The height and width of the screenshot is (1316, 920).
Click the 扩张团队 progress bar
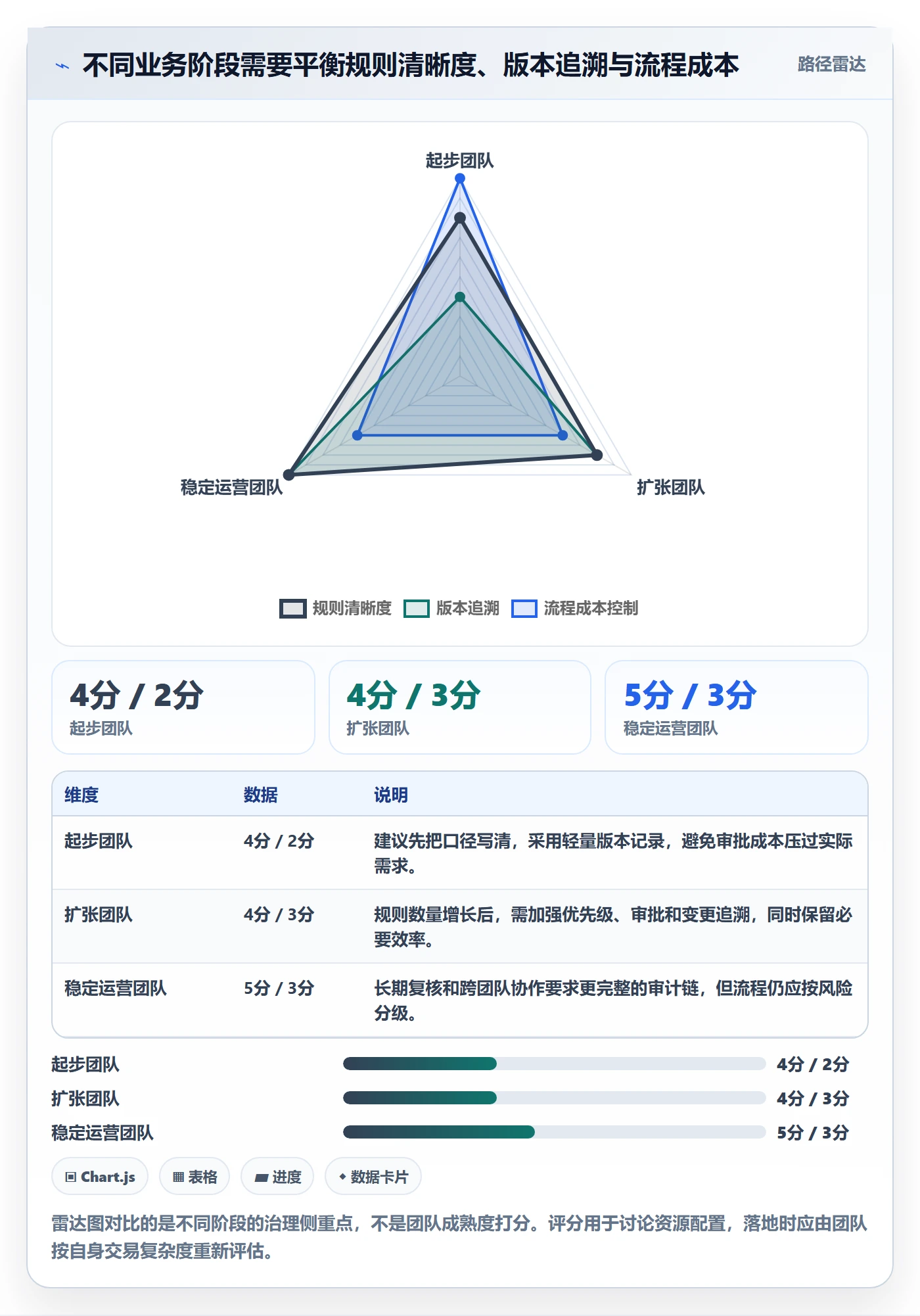click(x=555, y=1098)
